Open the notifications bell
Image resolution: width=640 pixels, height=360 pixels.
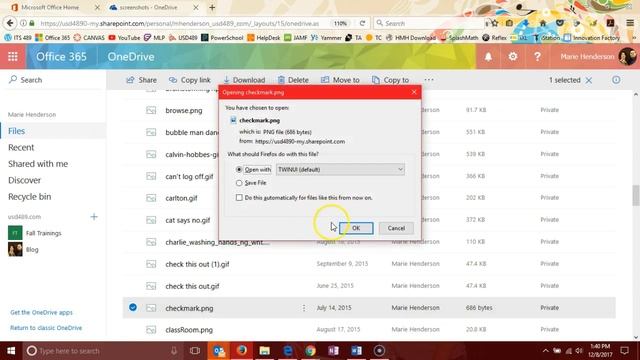[488, 57]
